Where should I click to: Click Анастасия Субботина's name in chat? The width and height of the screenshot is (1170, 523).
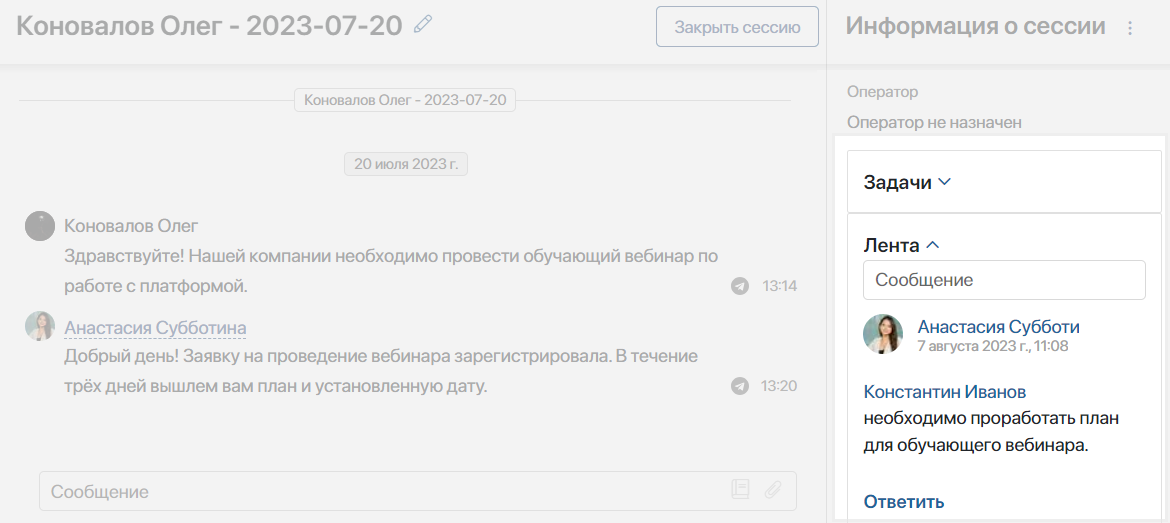click(x=155, y=327)
